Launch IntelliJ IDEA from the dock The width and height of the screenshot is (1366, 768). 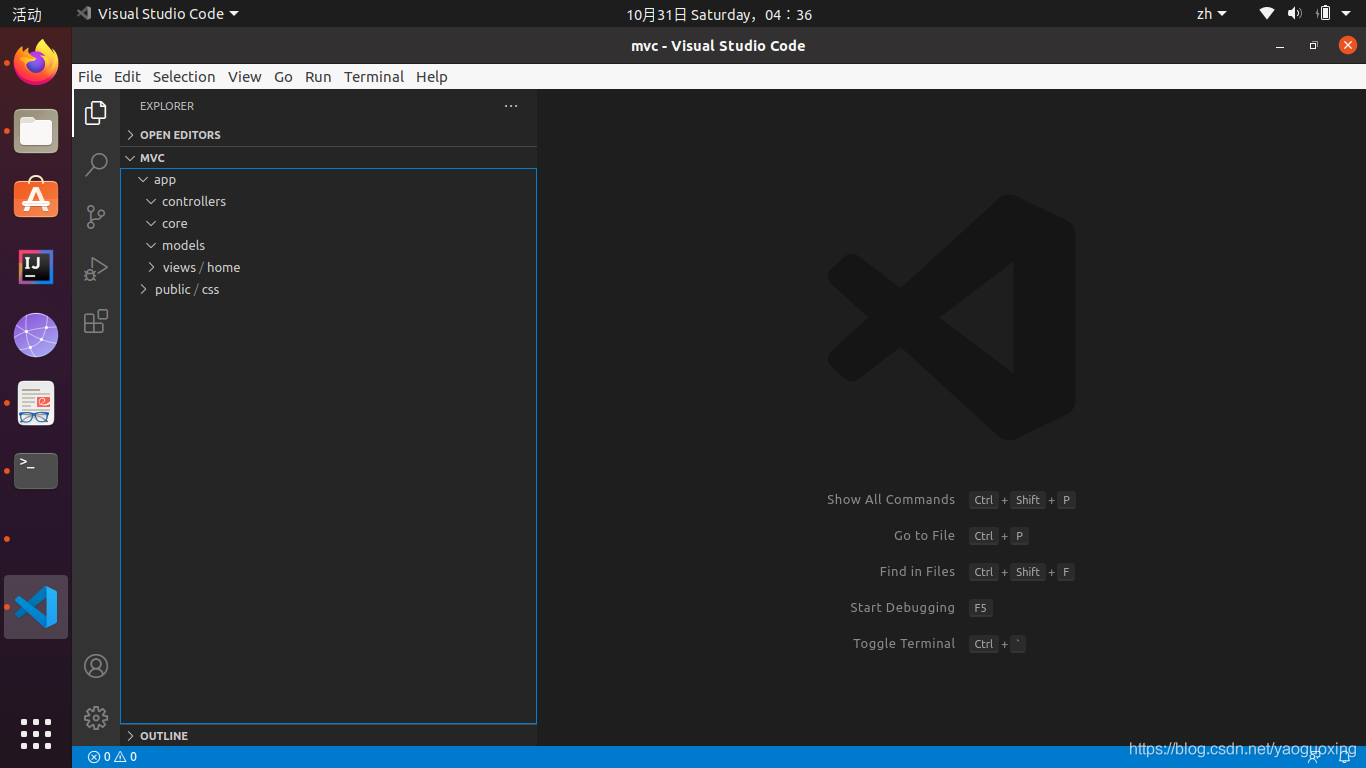click(x=36, y=267)
